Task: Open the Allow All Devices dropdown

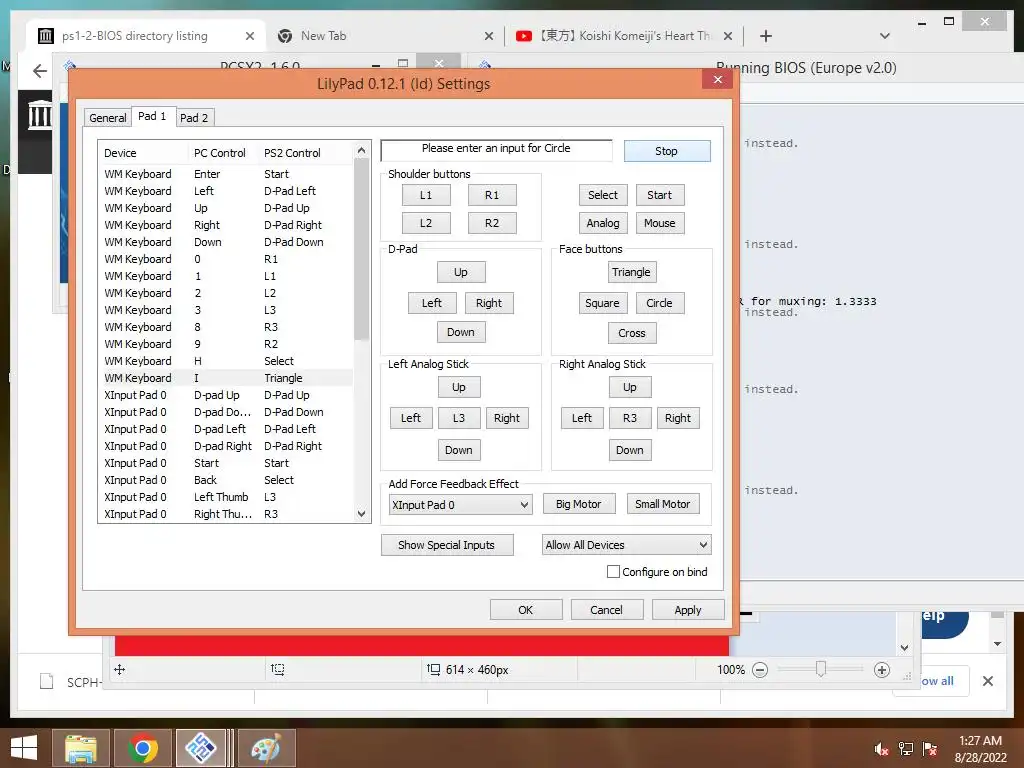Action: [x=626, y=545]
